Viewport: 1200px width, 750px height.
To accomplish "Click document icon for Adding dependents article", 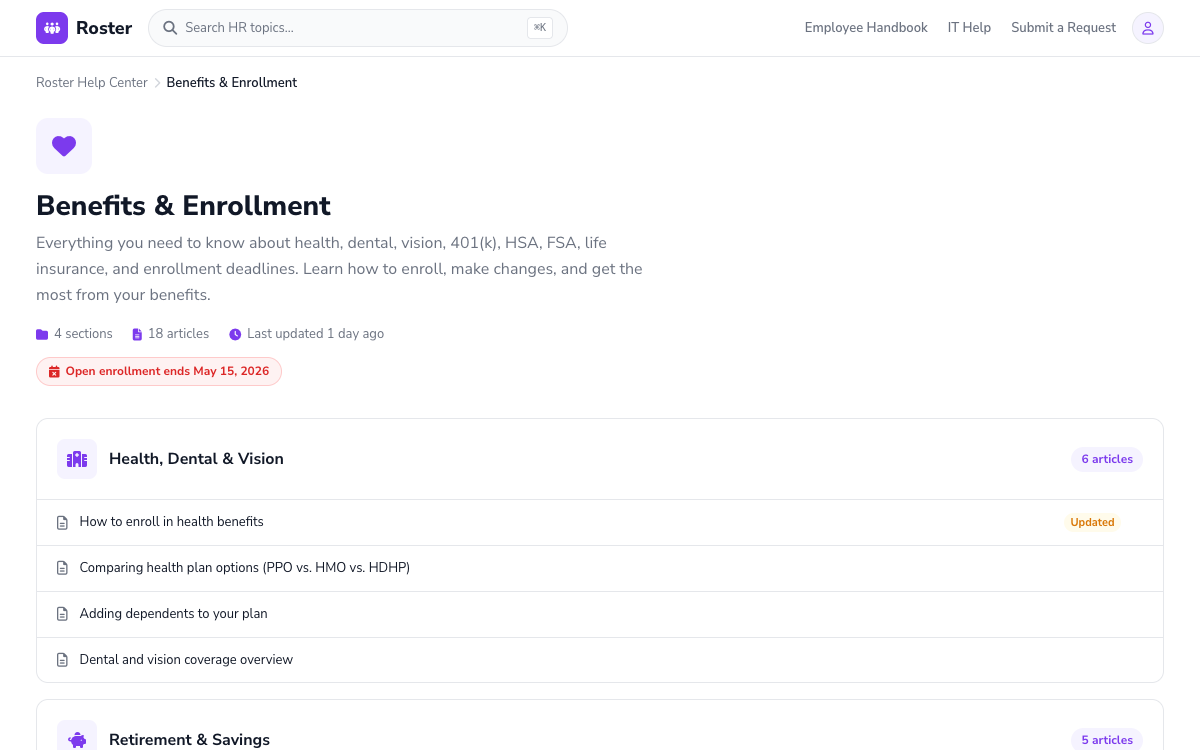I will (x=62, y=614).
